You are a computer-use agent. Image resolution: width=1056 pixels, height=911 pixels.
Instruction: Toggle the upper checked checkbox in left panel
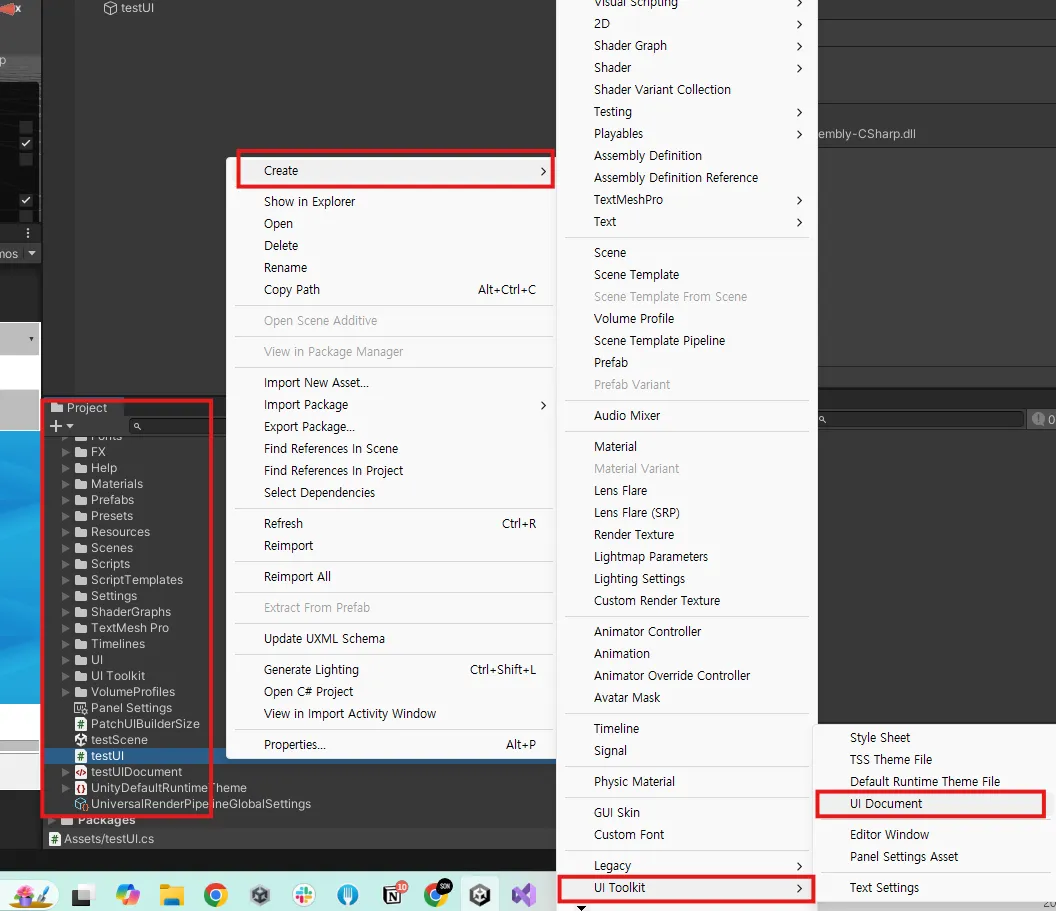coord(26,143)
